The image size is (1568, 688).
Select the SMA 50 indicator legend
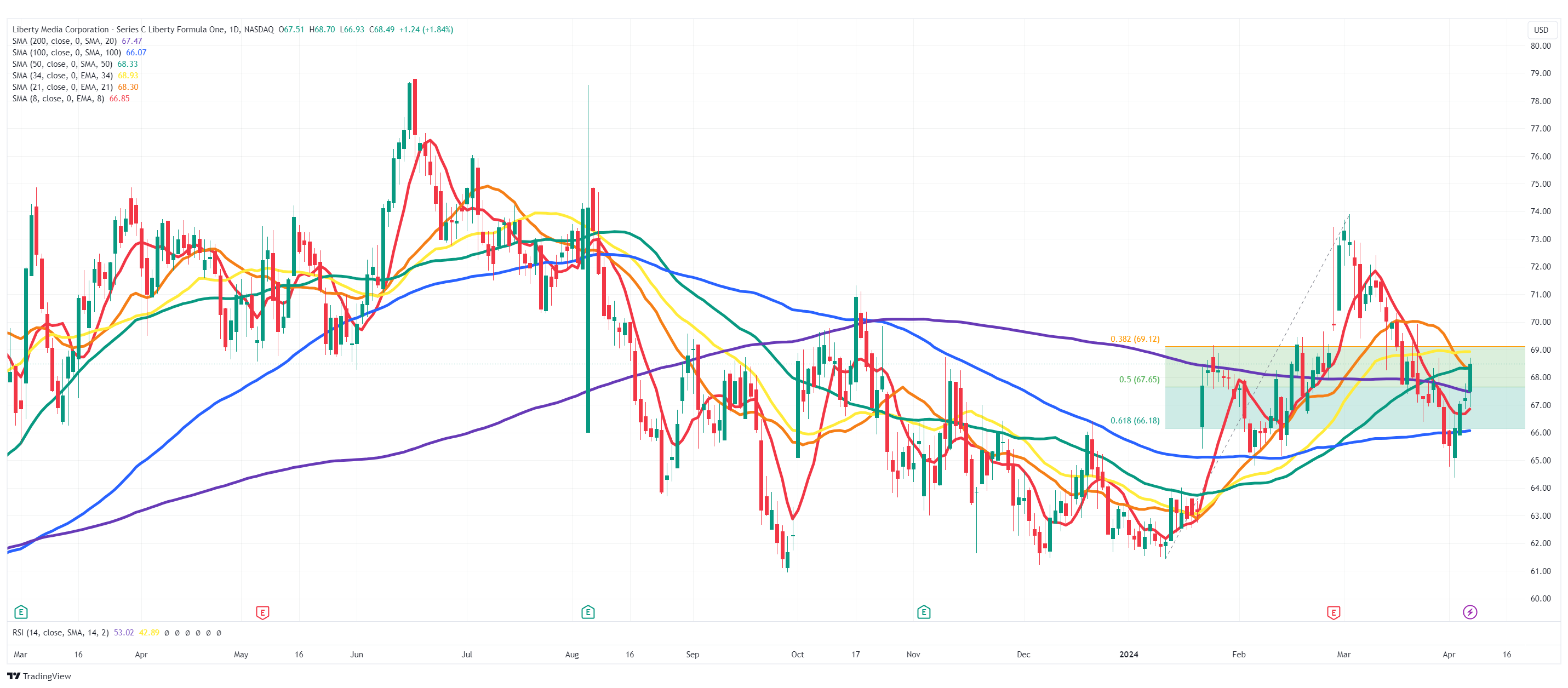point(62,64)
